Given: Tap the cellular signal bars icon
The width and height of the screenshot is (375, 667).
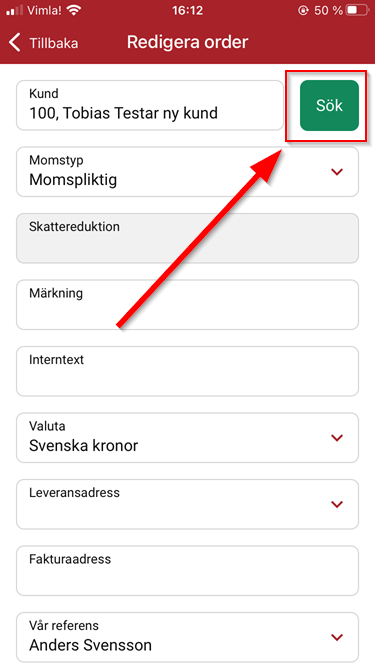Looking at the screenshot, I should 14,11.
